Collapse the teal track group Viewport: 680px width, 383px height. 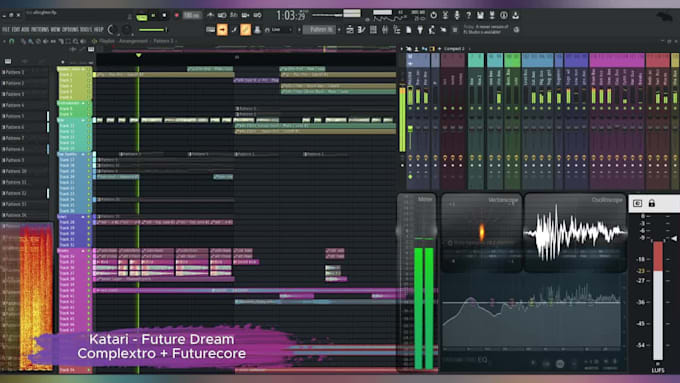point(84,120)
